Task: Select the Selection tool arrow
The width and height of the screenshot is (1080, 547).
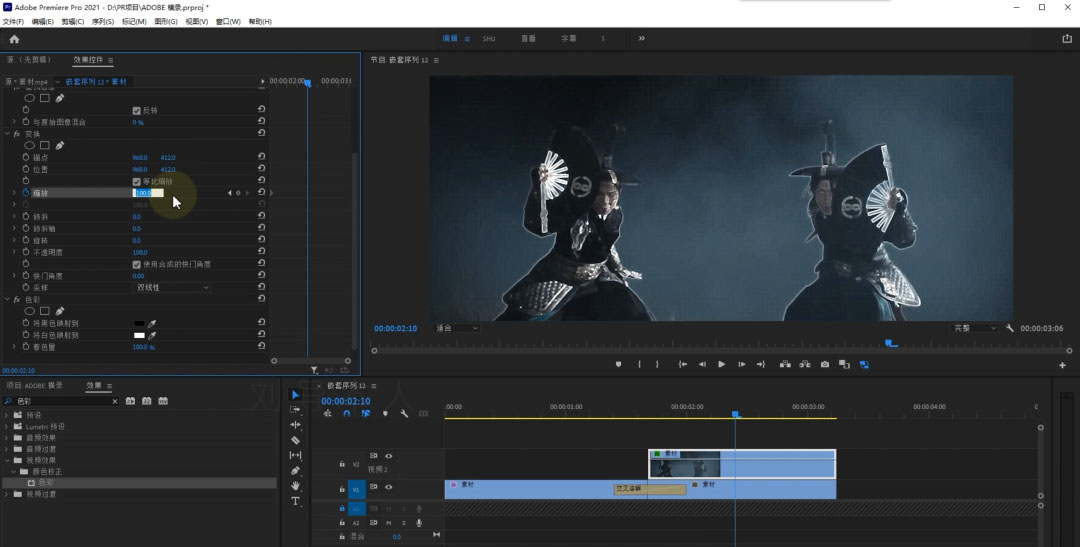Action: 295,395
